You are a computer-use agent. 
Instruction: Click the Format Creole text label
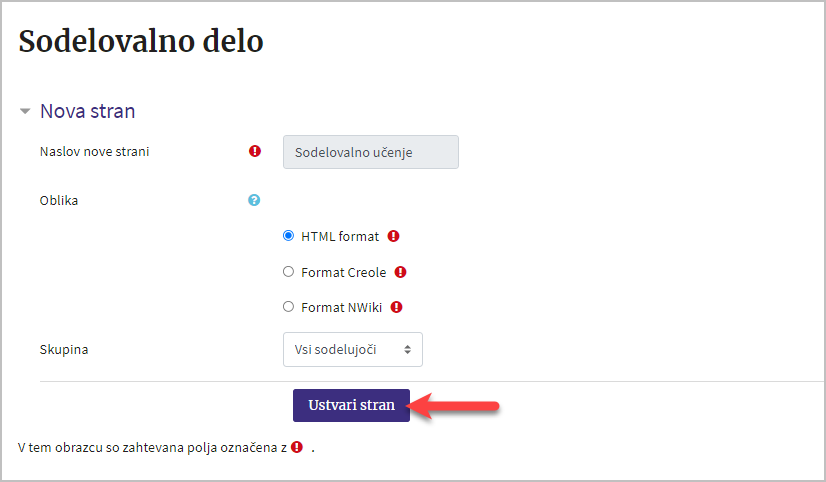pos(343,272)
